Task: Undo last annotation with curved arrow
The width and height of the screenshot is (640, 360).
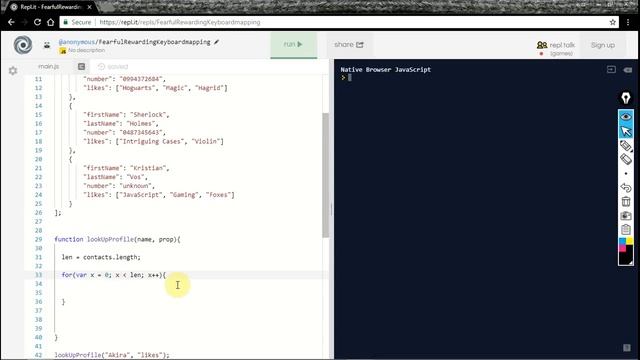Action: coord(626,187)
